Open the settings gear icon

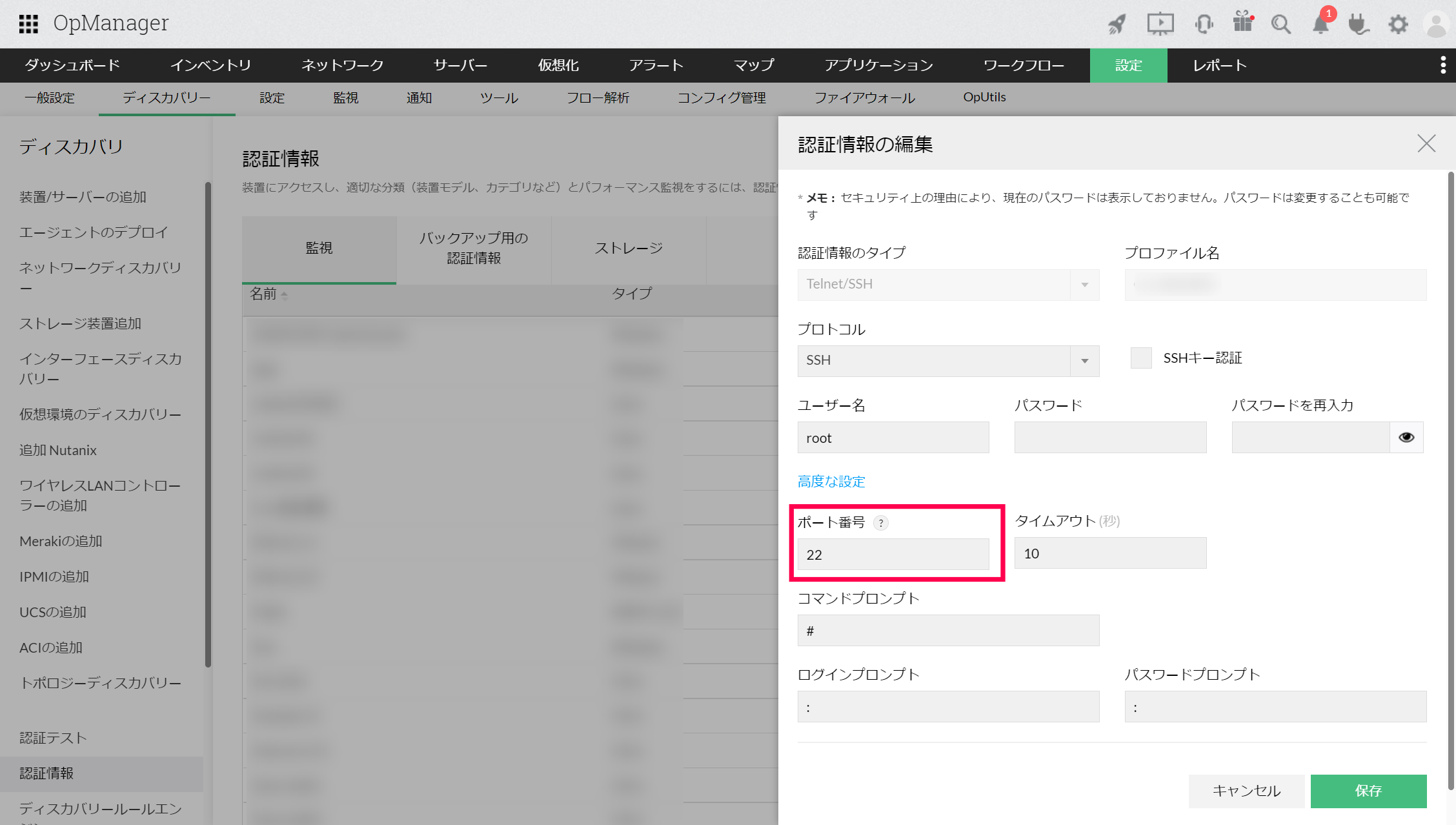point(1398,25)
